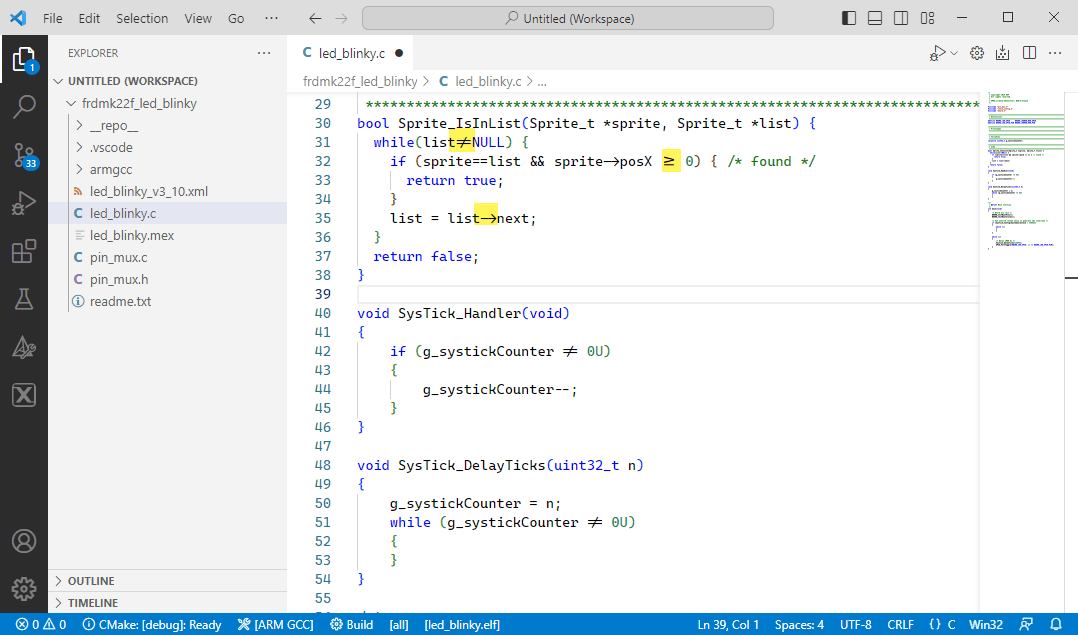The width and height of the screenshot is (1078, 635).
Task: Click the Build button in the status bar
Action: pos(352,624)
